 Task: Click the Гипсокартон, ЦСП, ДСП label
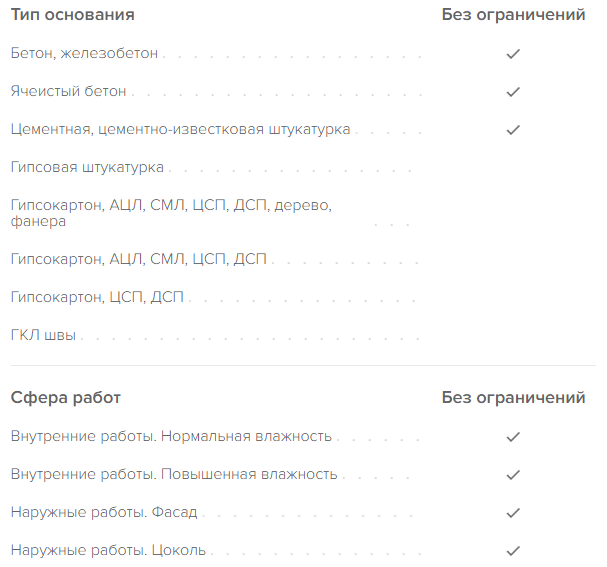(97, 297)
